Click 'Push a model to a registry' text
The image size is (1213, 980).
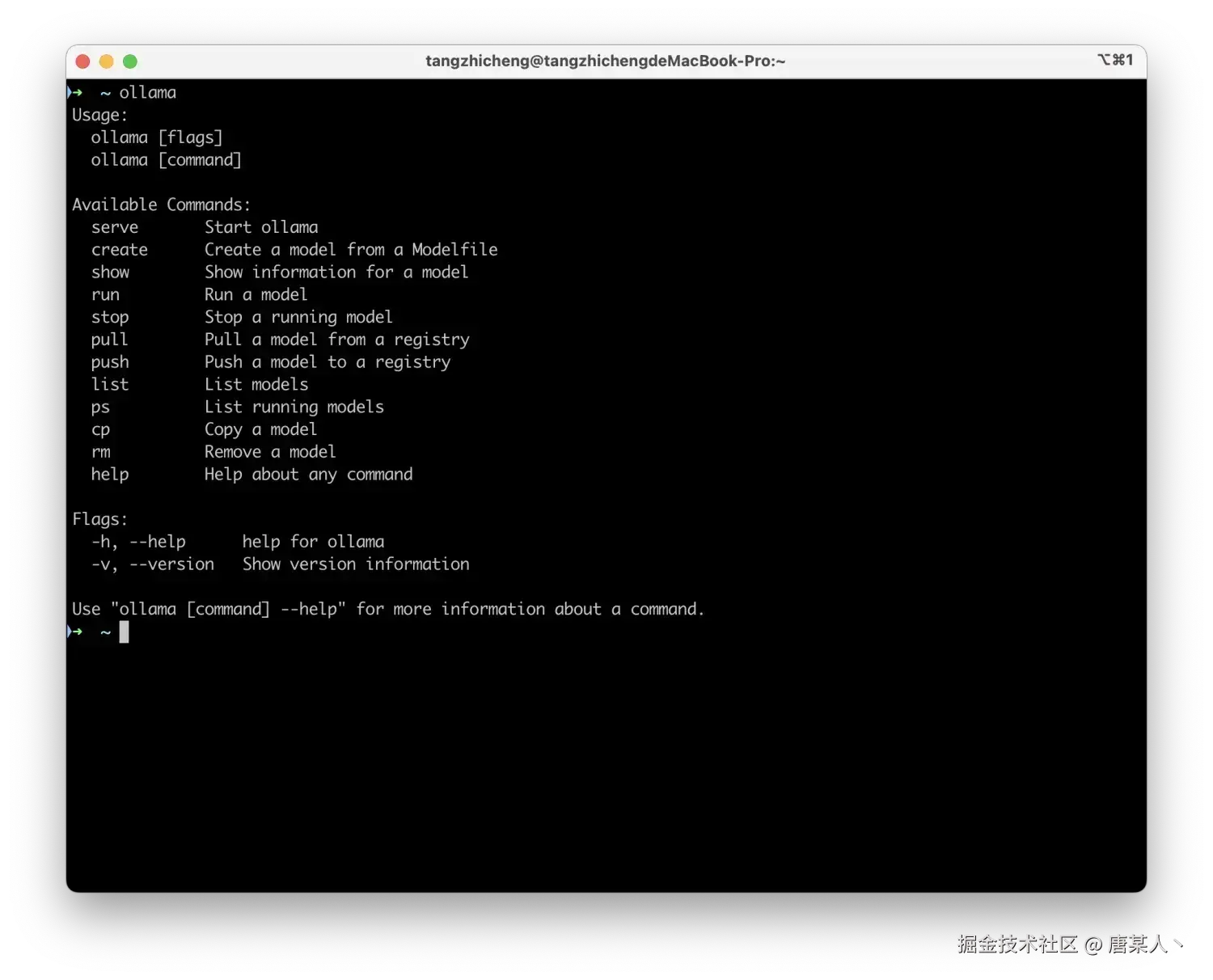pos(328,363)
